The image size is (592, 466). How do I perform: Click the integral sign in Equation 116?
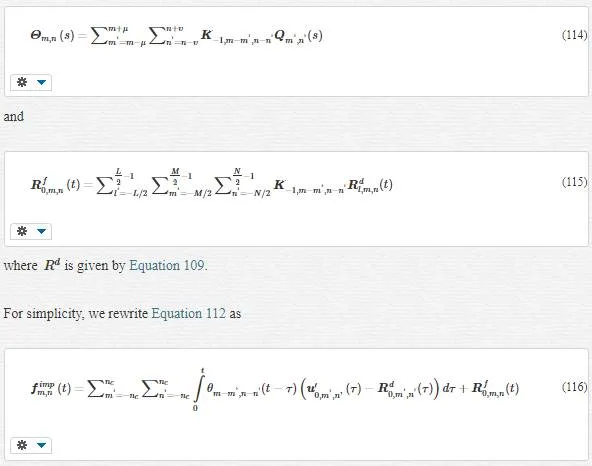coord(198,389)
